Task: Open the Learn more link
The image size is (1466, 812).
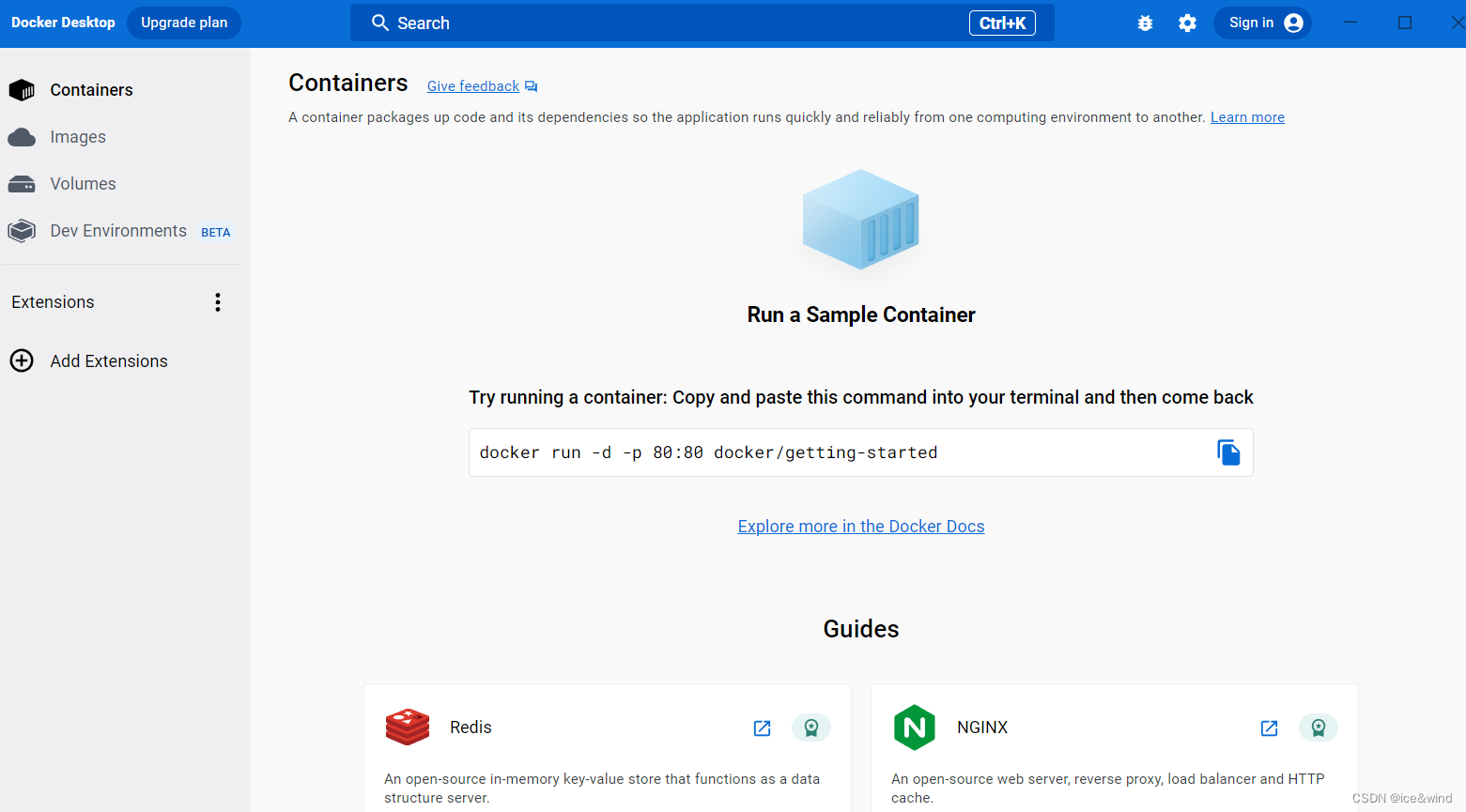Action: click(1247, 117)
